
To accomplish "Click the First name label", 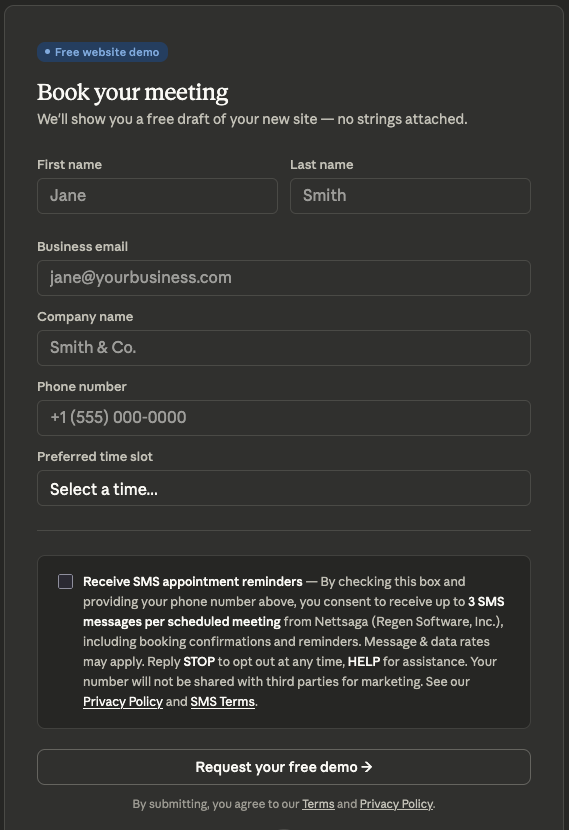I will point(69,165).
